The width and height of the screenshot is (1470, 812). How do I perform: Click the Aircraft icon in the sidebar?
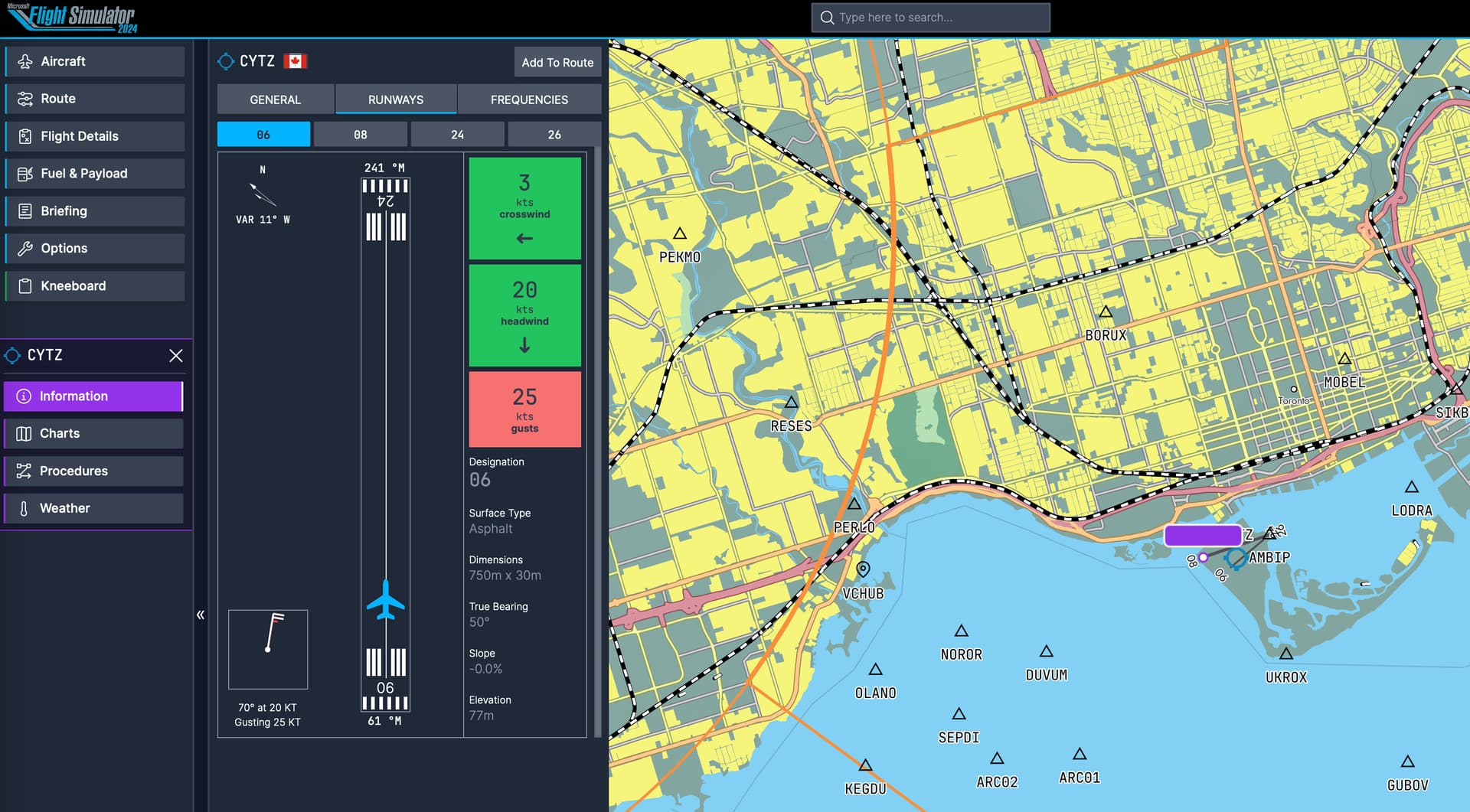click(x=25, y=61)
